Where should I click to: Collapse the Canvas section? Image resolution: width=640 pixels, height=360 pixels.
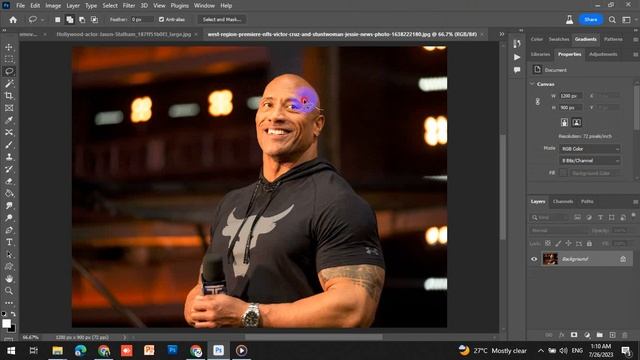click(x=532, y=84)
